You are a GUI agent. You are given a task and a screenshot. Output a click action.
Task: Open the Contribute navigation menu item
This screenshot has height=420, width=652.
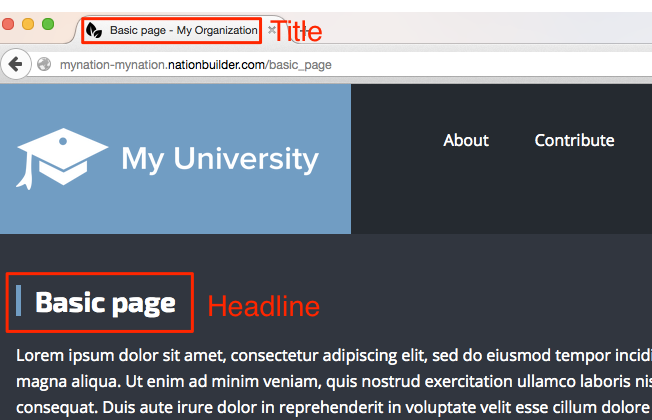pyautogui.click(x=574, y=140)
